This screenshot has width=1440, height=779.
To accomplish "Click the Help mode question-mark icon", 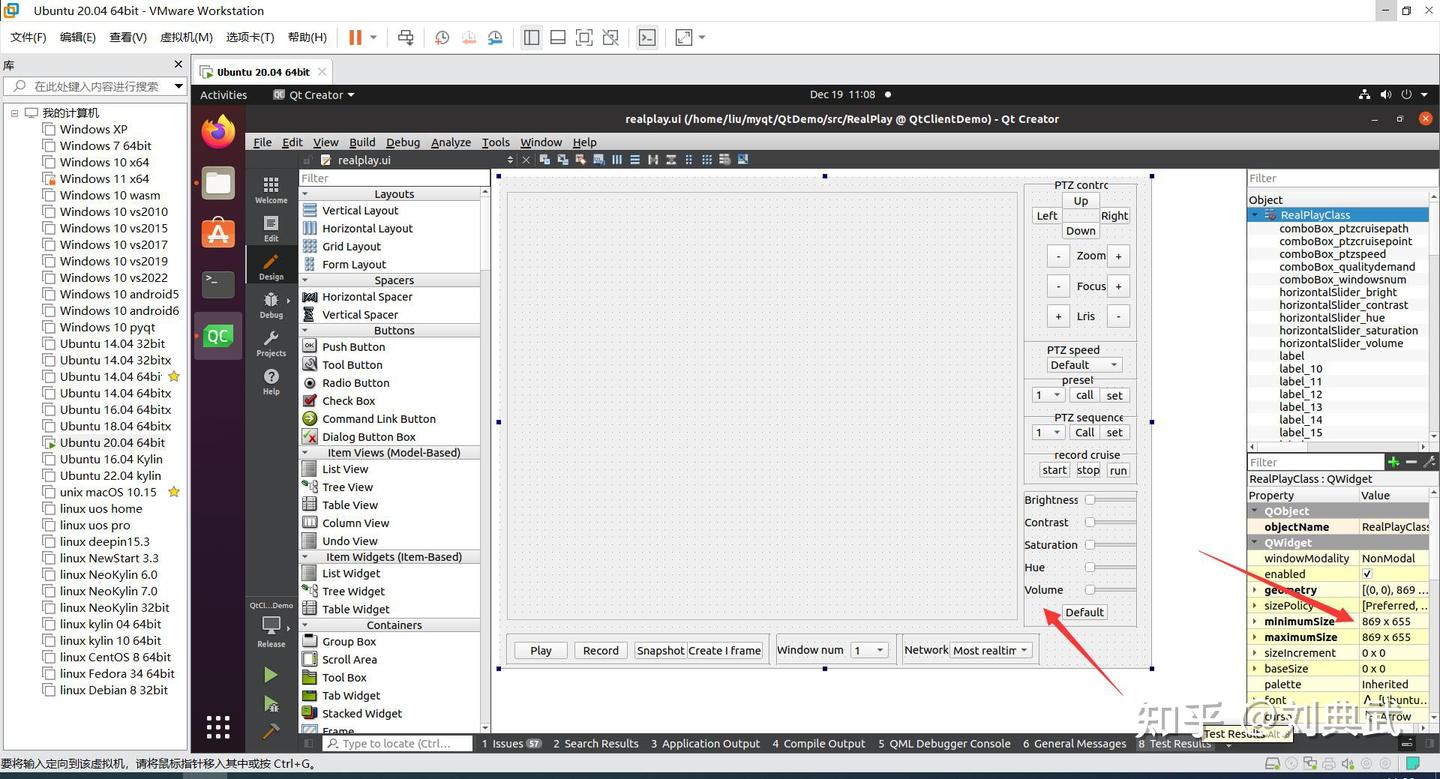I will 271,381.
